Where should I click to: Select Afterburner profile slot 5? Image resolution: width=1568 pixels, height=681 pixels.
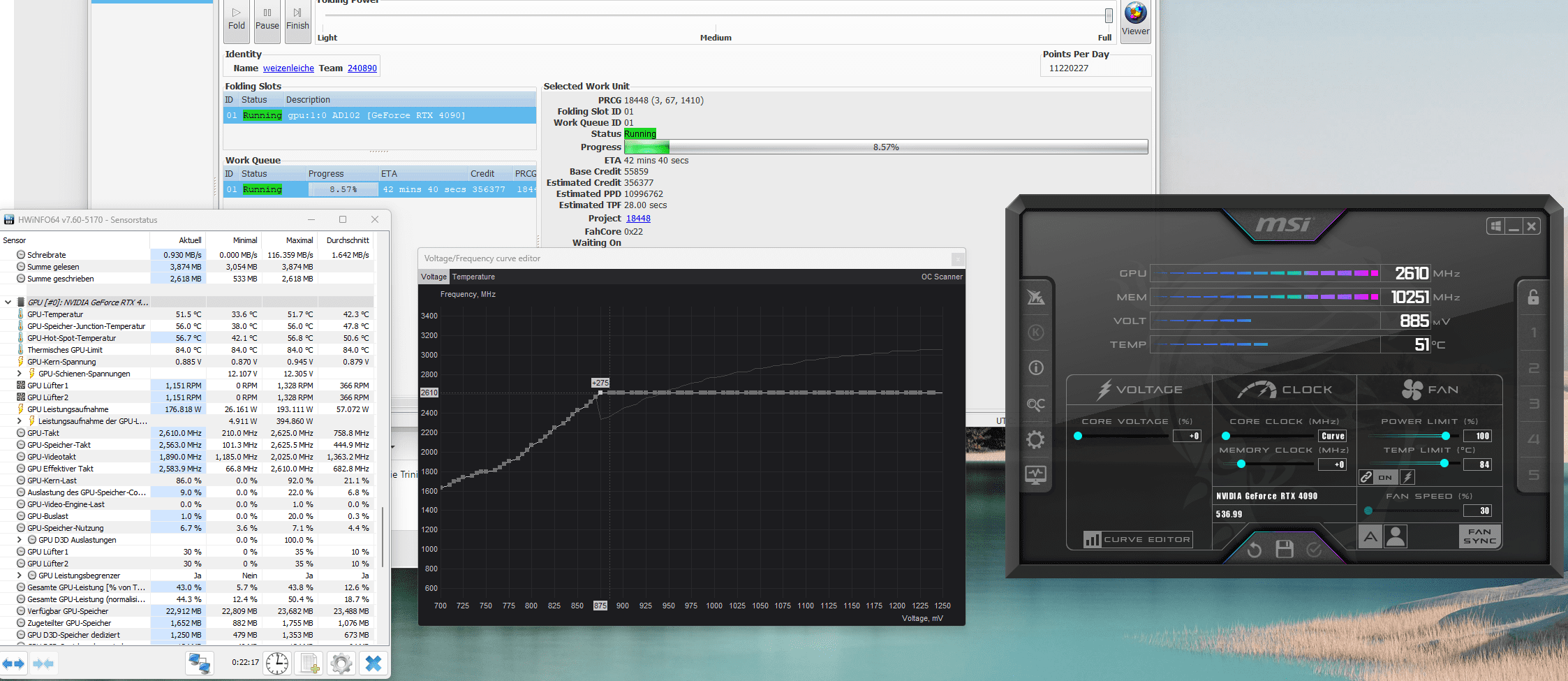coord(1534,475)
